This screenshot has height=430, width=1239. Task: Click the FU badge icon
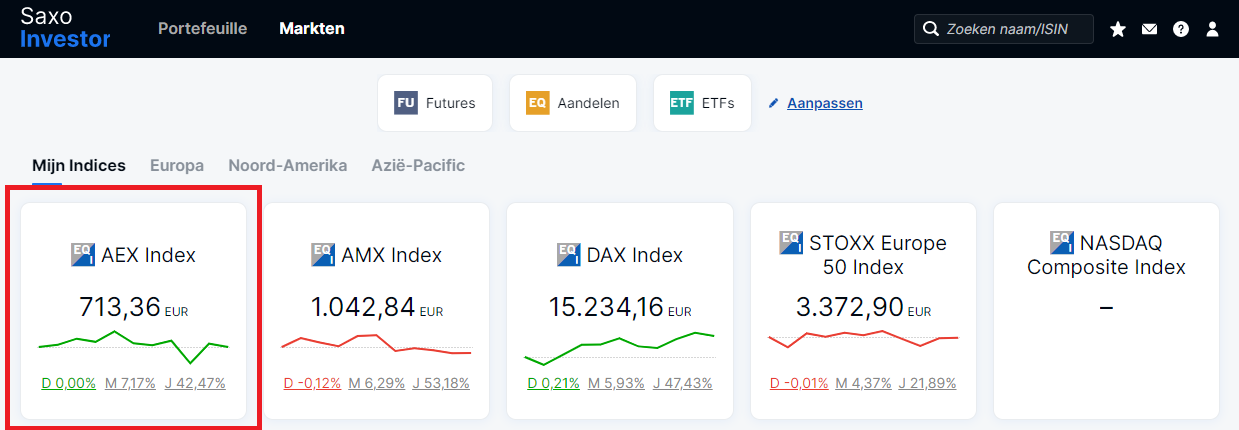point(405,103)
